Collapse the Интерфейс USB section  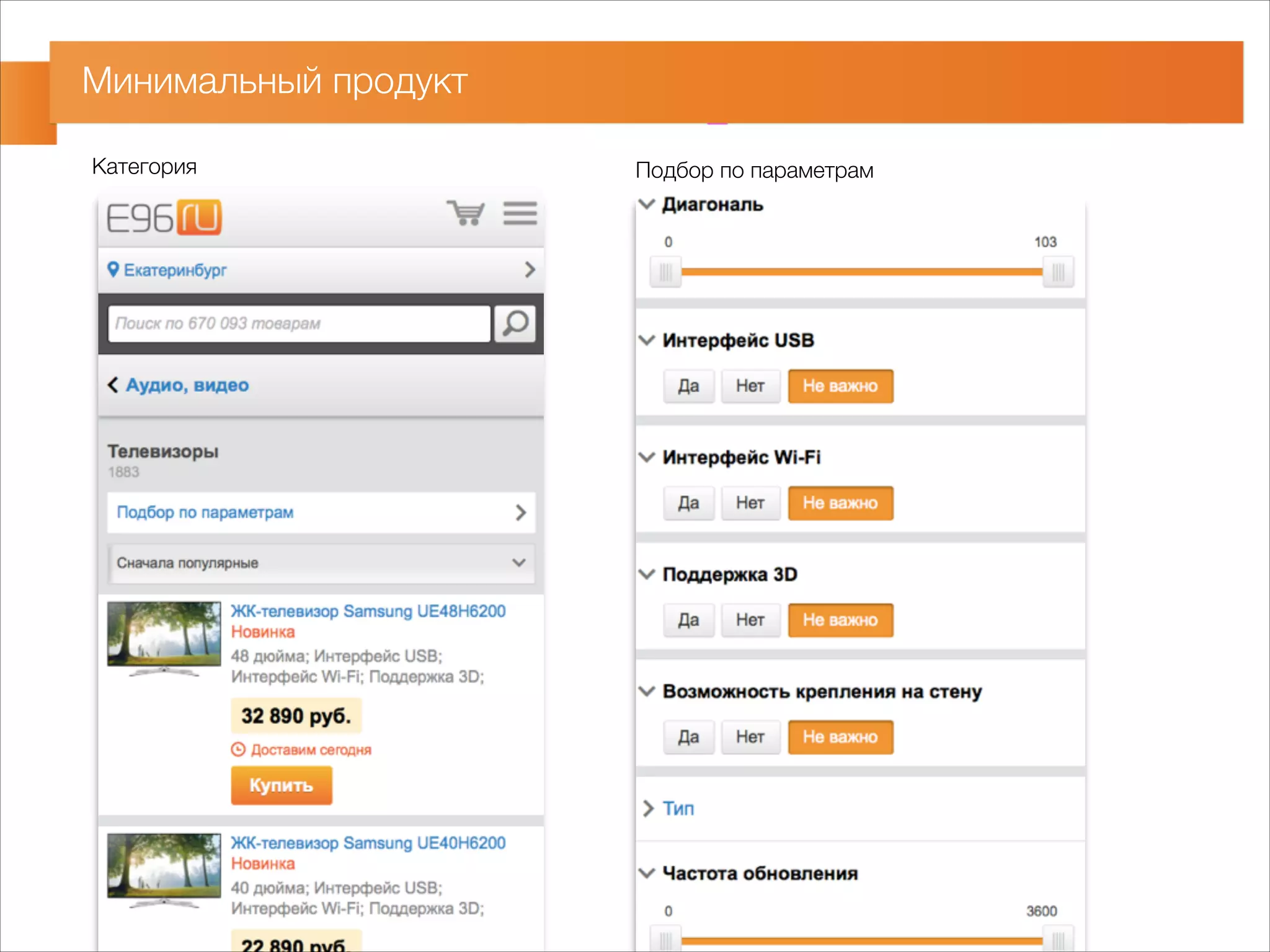coord(647,340)
